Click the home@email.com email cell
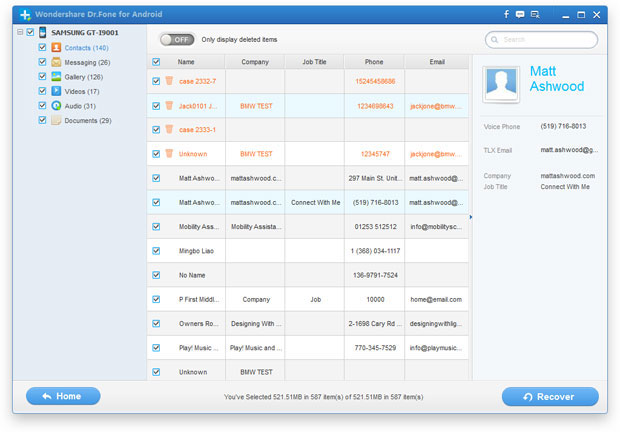The width and height of the screenshot is (620, 432). (x=436, y=300)
